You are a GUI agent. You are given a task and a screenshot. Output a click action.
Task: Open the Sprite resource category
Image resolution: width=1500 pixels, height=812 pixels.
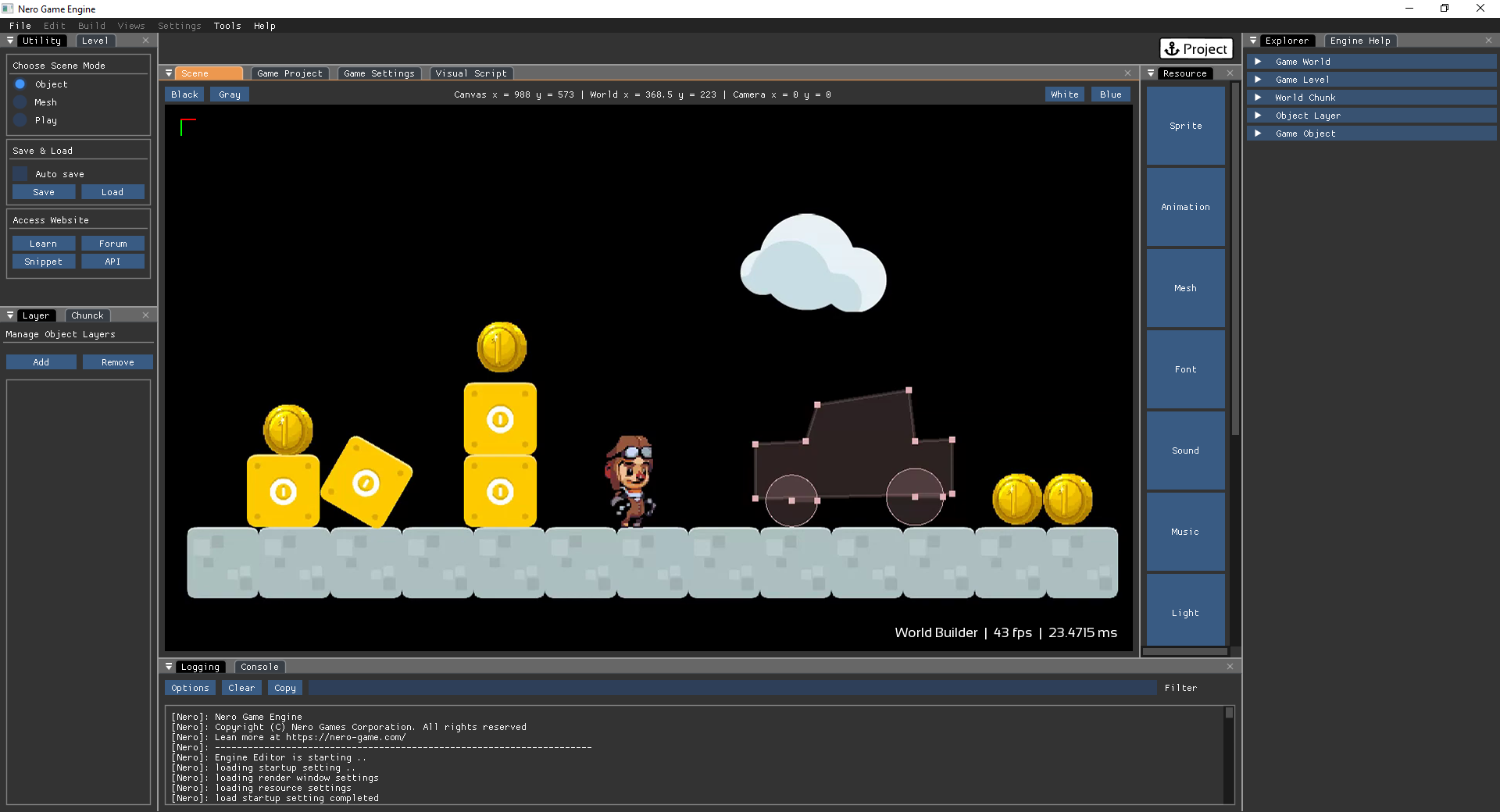tap(1186, 126)
